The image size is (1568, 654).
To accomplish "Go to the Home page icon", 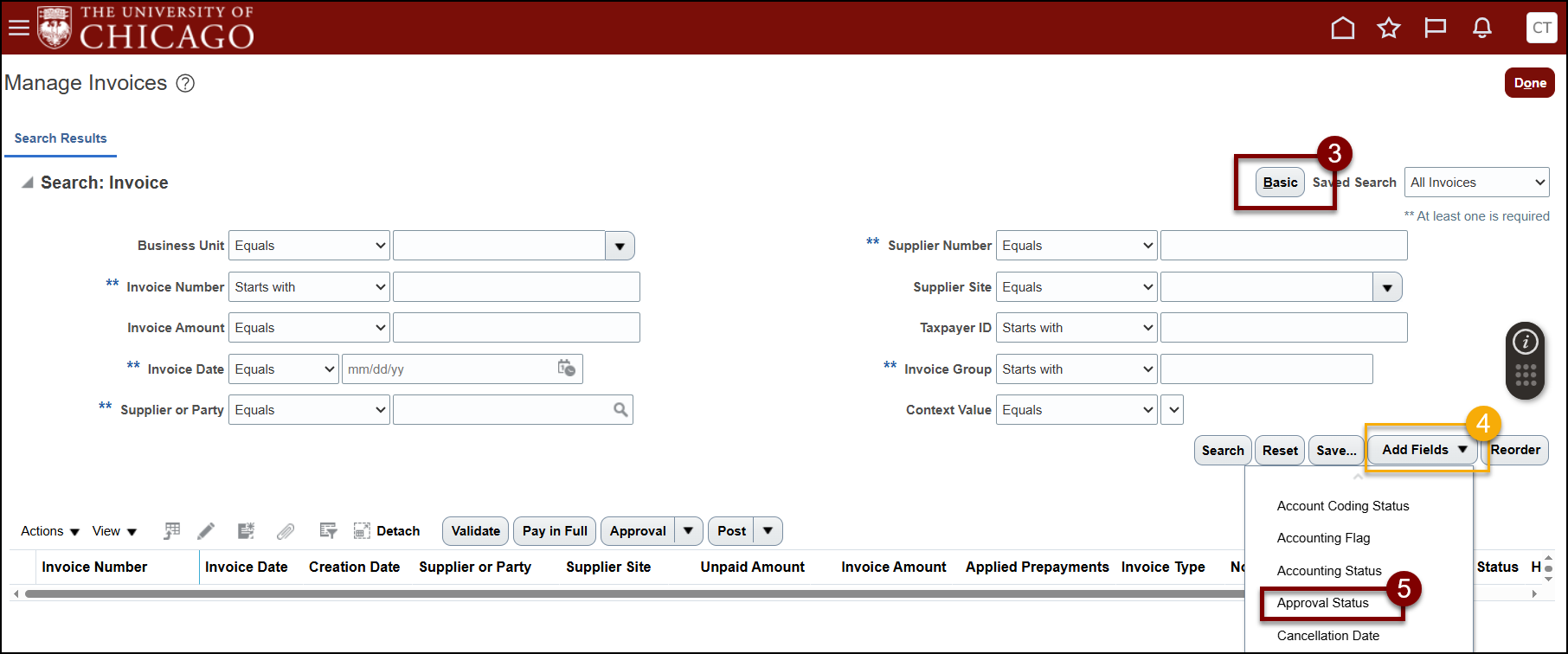I will coord(1342,29).
